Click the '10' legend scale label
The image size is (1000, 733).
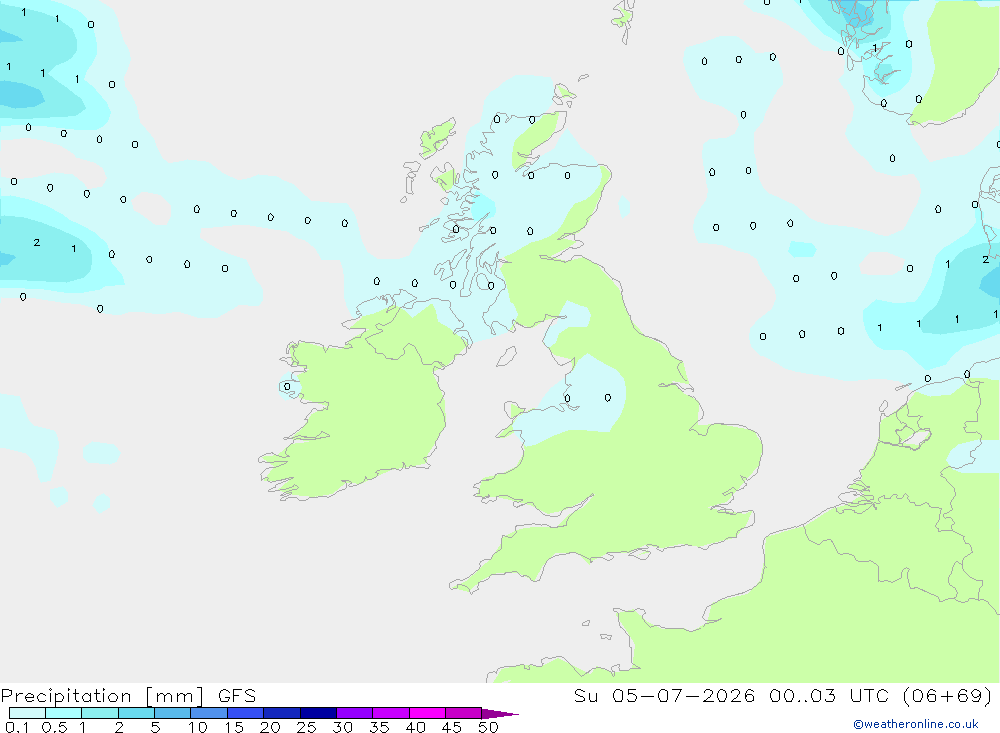198,727
